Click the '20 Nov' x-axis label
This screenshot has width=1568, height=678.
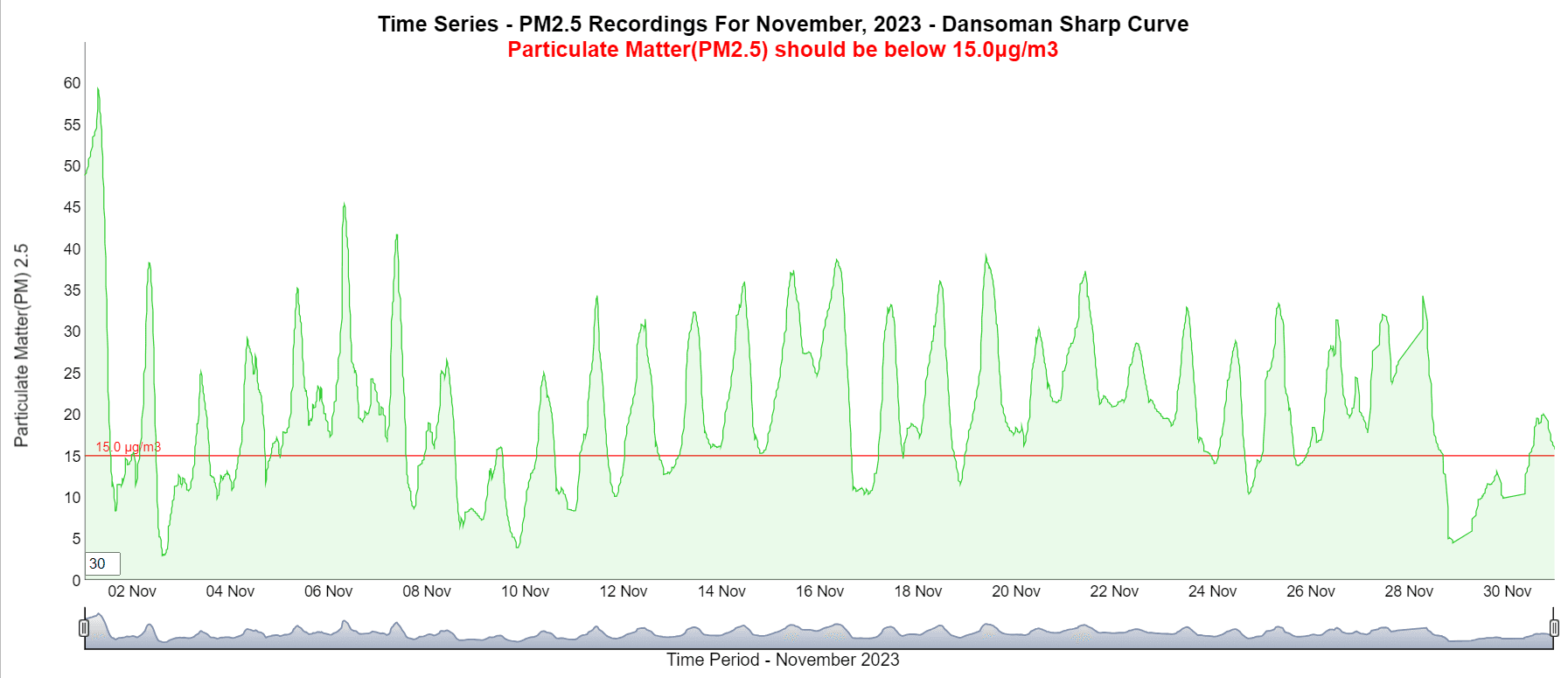tap(1016, 591)
